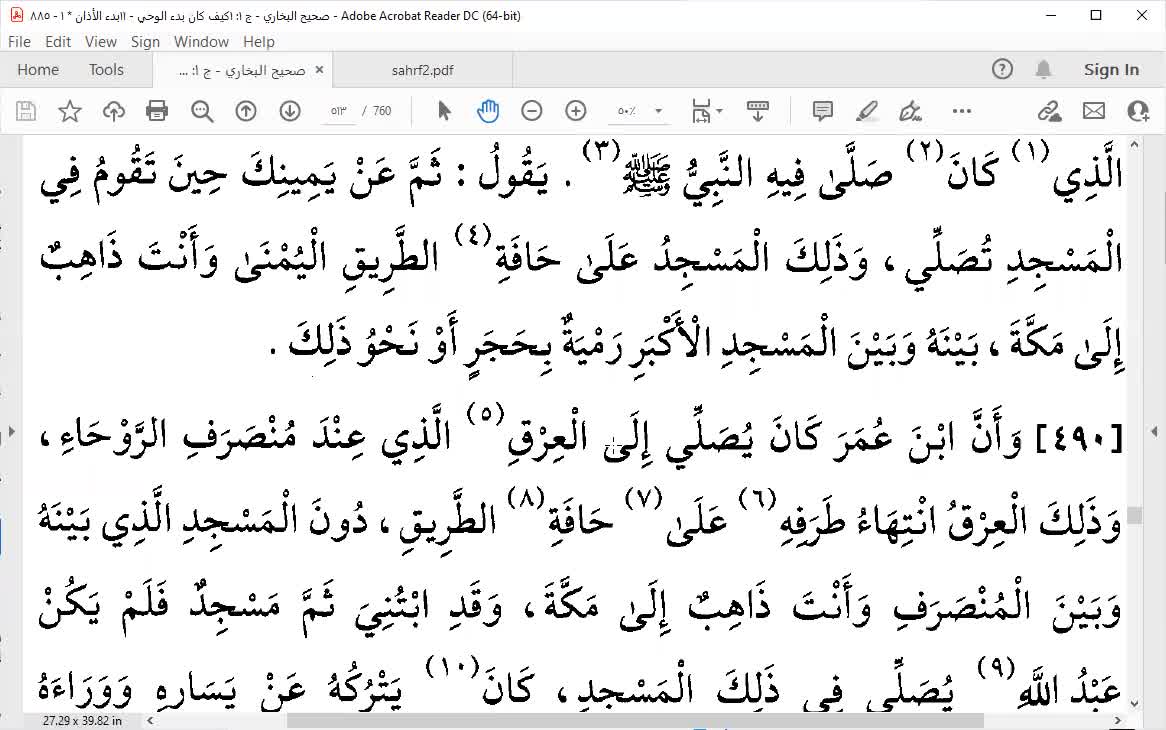View notifications bell icon
The image size is (1166, 730).
(1043, 70)
